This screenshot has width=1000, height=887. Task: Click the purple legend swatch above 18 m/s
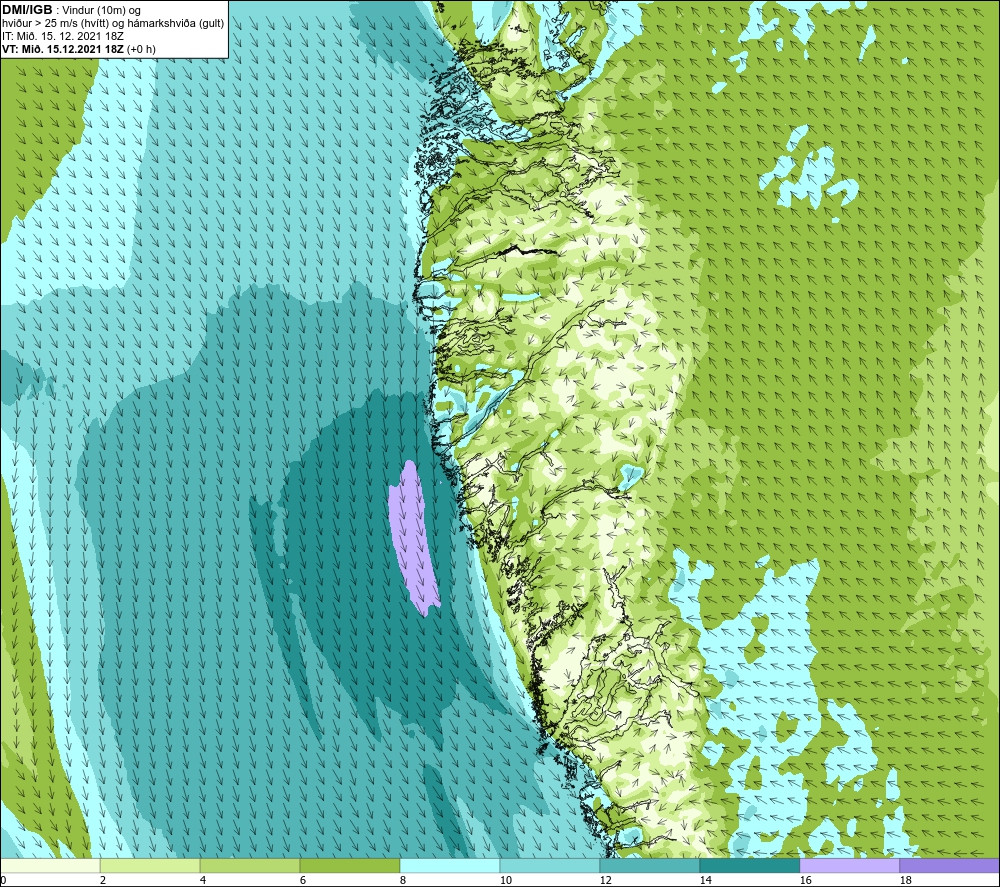[x=949, y=865]
